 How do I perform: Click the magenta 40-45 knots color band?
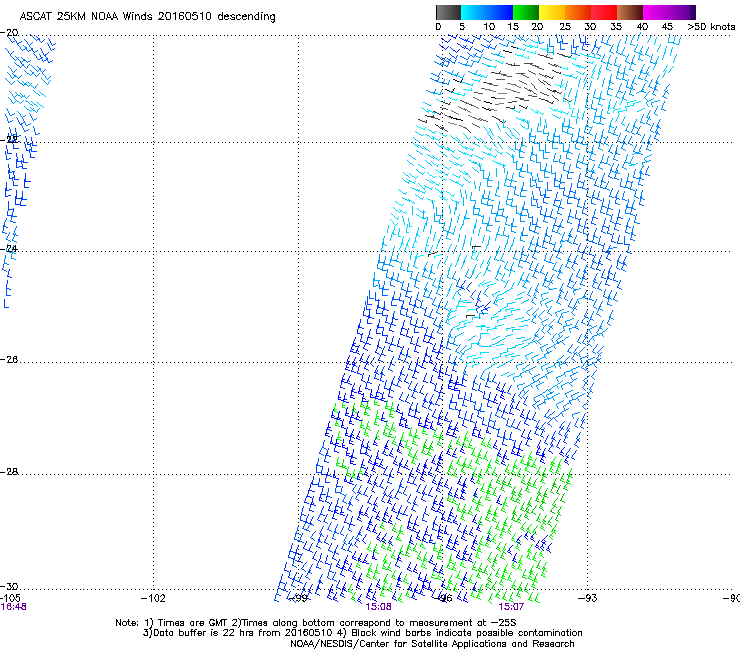pyautogui.click(x=656, y=12)
